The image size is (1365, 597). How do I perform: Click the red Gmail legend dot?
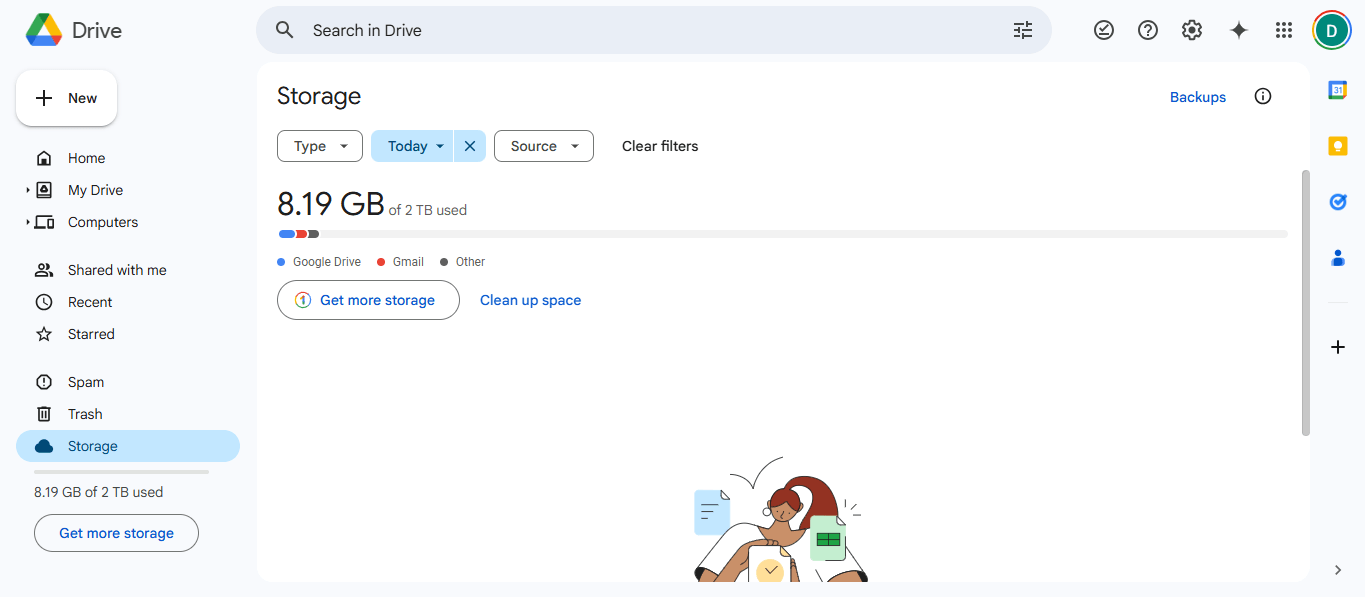(x=381, y=262)
